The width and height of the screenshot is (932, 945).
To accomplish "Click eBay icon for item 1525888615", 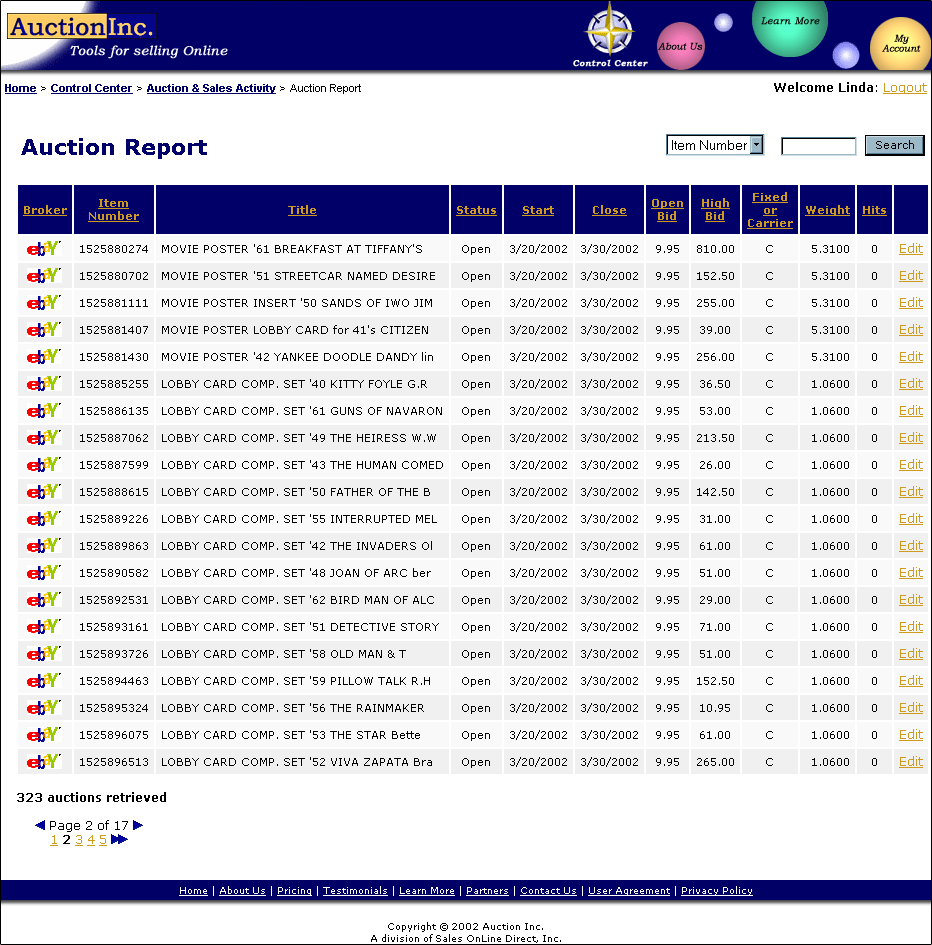I will (44, 492).
